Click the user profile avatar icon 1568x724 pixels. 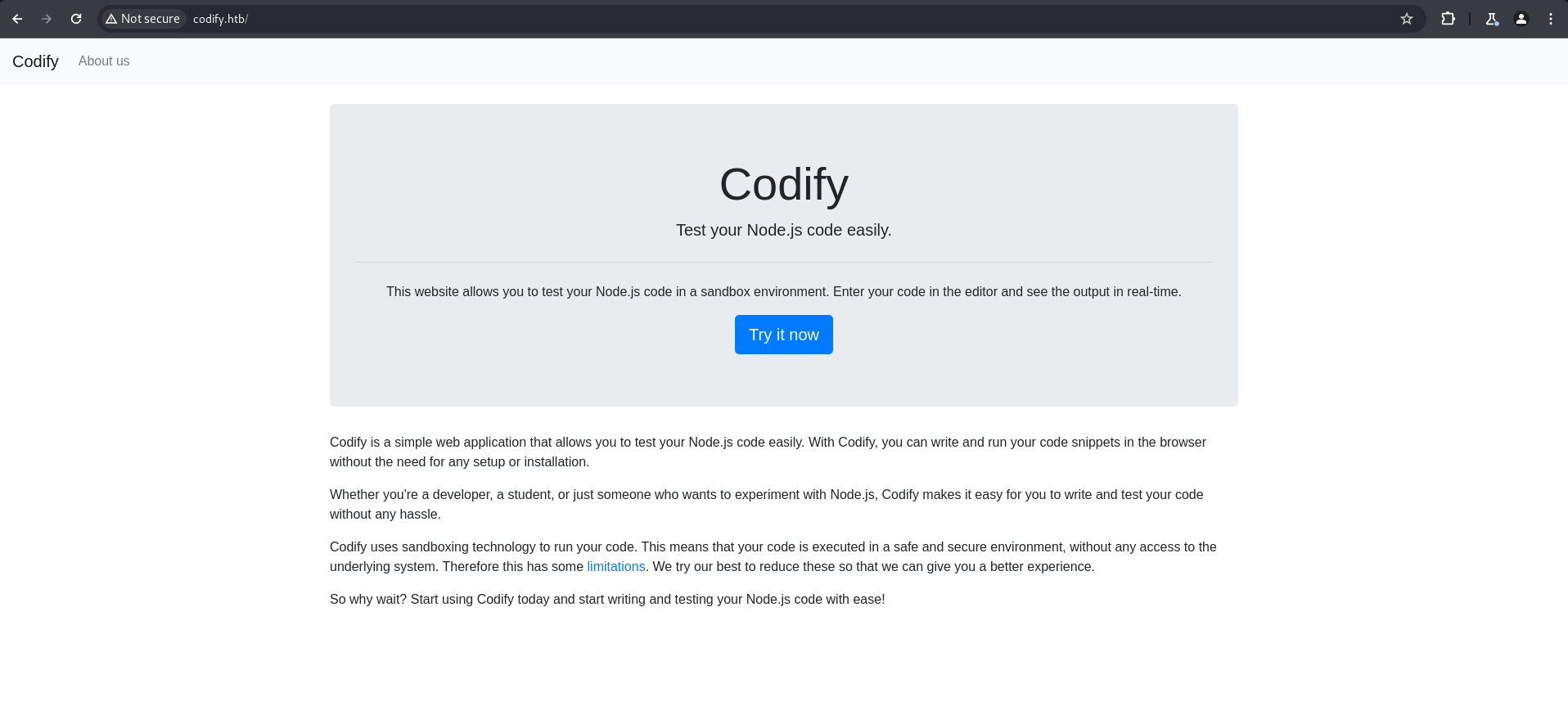tap(1521, 19)
